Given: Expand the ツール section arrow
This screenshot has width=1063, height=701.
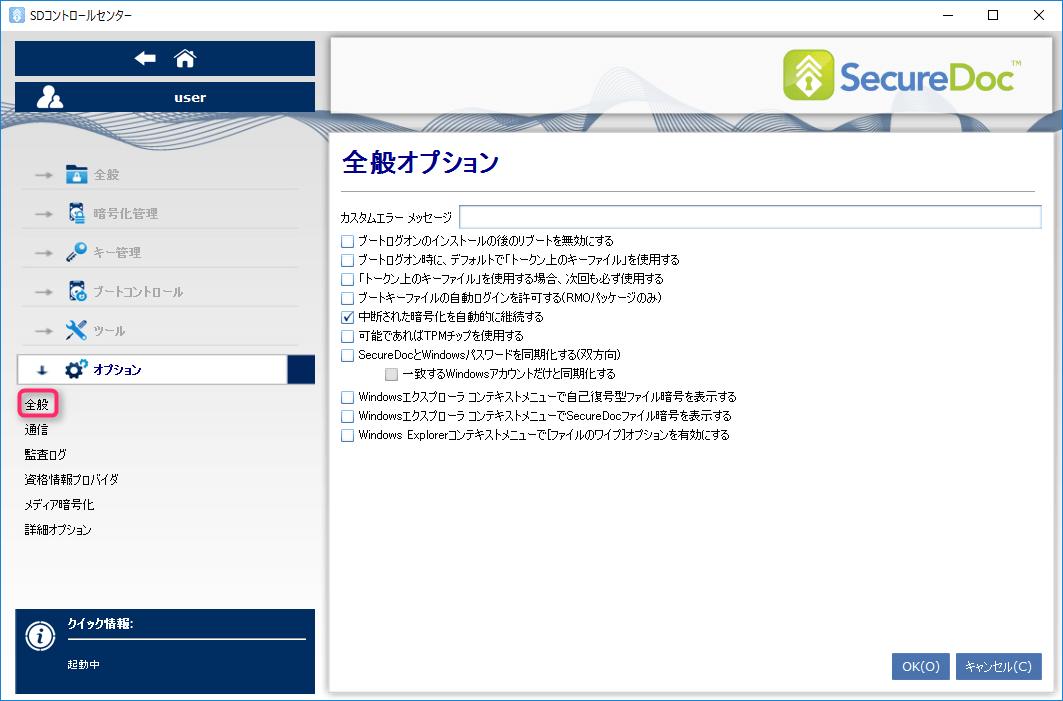Looking at the screenshot, I should (42, 331).
